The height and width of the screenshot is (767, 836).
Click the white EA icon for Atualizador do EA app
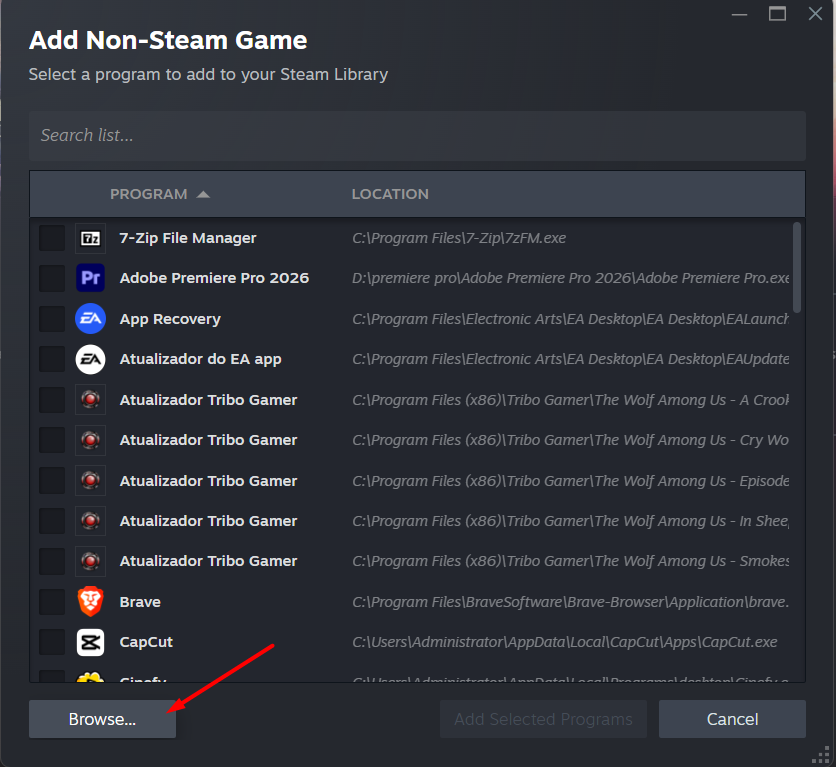(x=90, y=359)
